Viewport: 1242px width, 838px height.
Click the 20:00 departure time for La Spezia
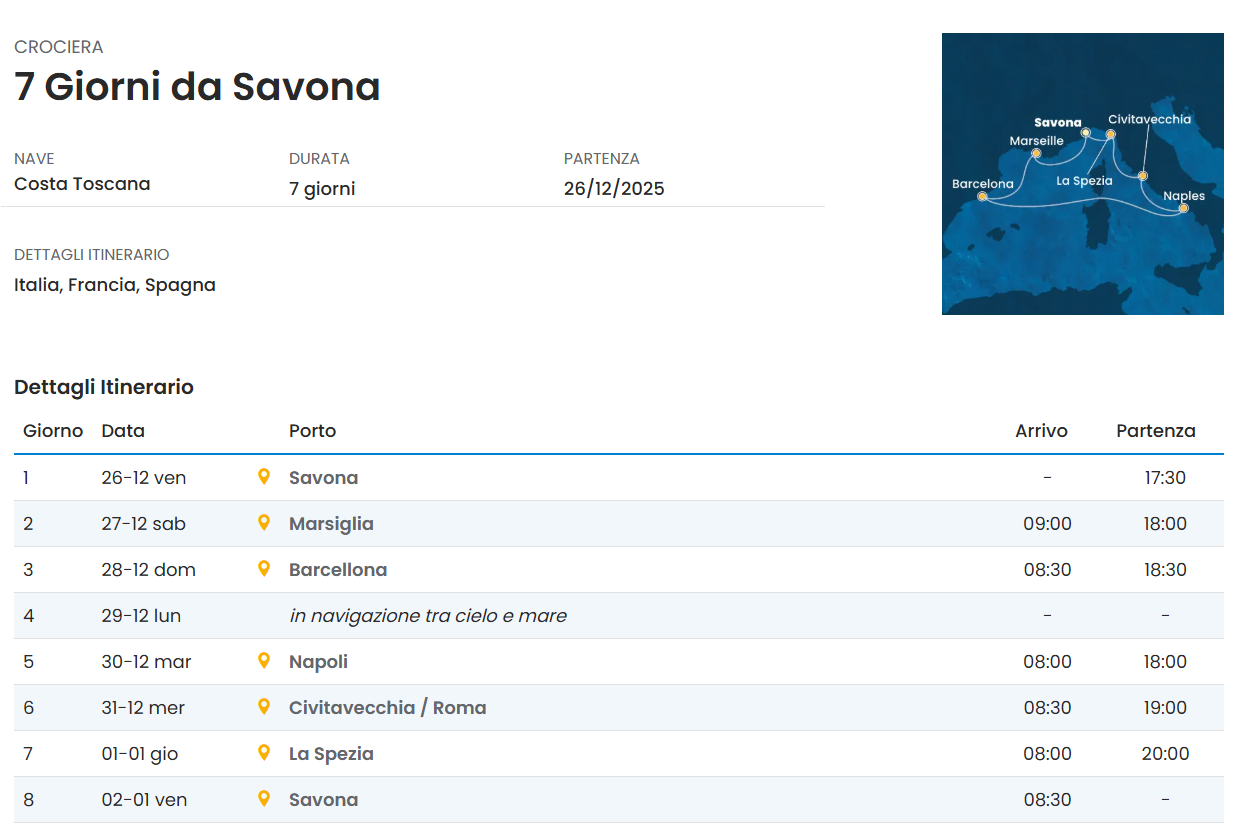click(x=1165, y=754)
